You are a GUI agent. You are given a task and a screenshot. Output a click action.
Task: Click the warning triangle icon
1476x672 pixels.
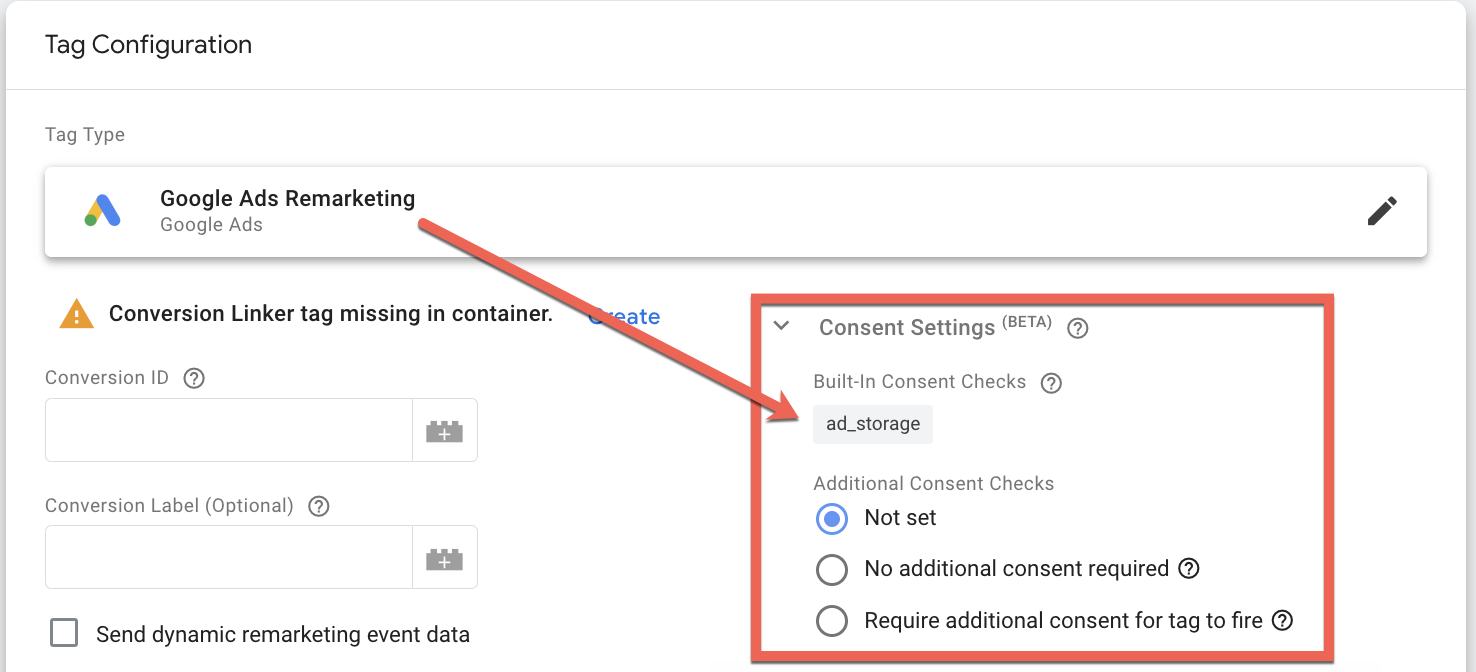pos(77,314)
